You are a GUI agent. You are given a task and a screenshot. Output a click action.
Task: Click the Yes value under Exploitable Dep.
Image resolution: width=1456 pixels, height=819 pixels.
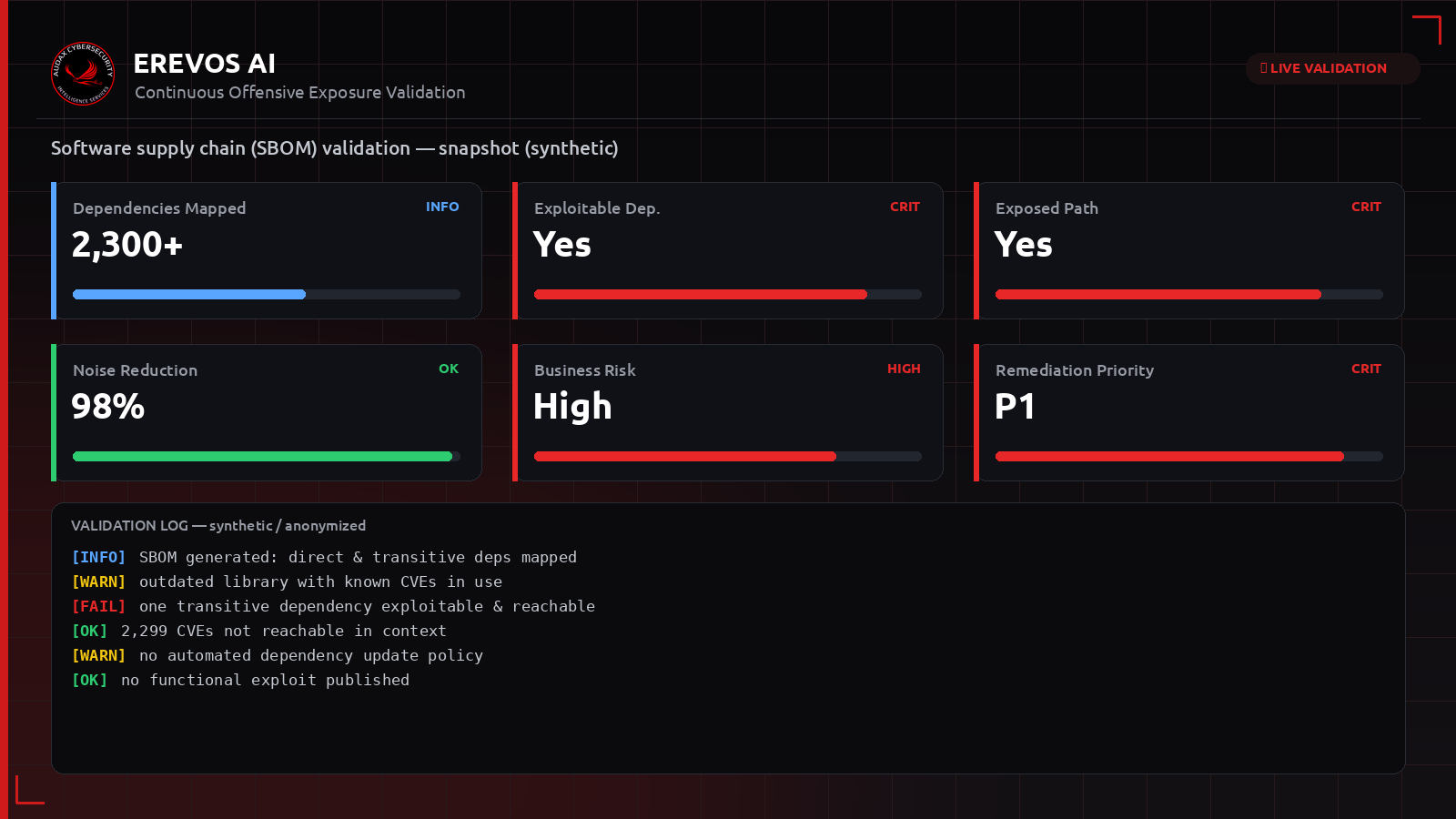pyautogui.click(x=562, y=245)
